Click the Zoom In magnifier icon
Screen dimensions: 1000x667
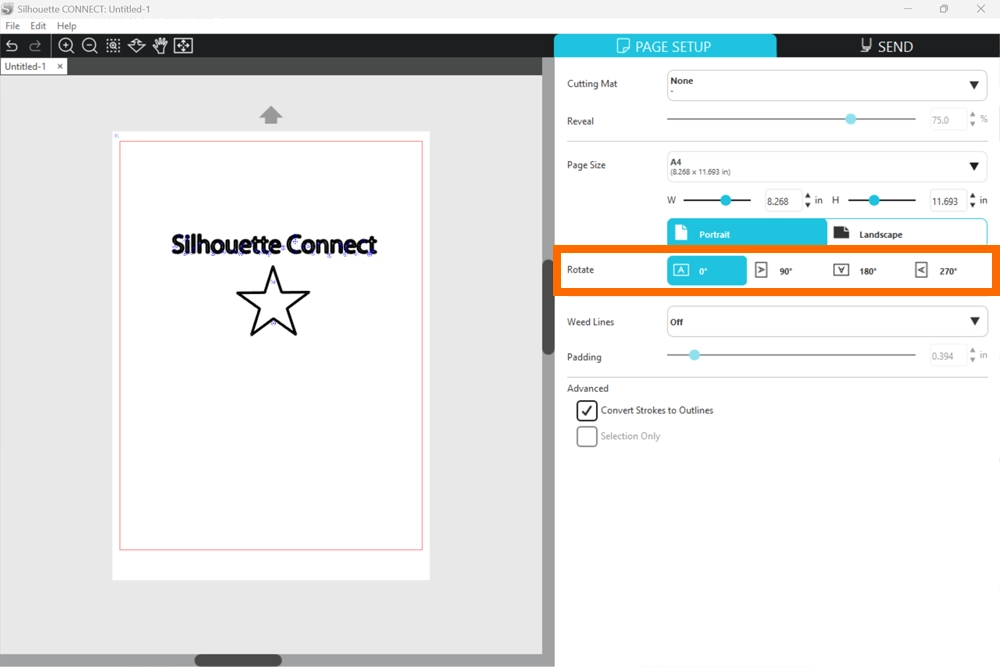pos(66,46)
